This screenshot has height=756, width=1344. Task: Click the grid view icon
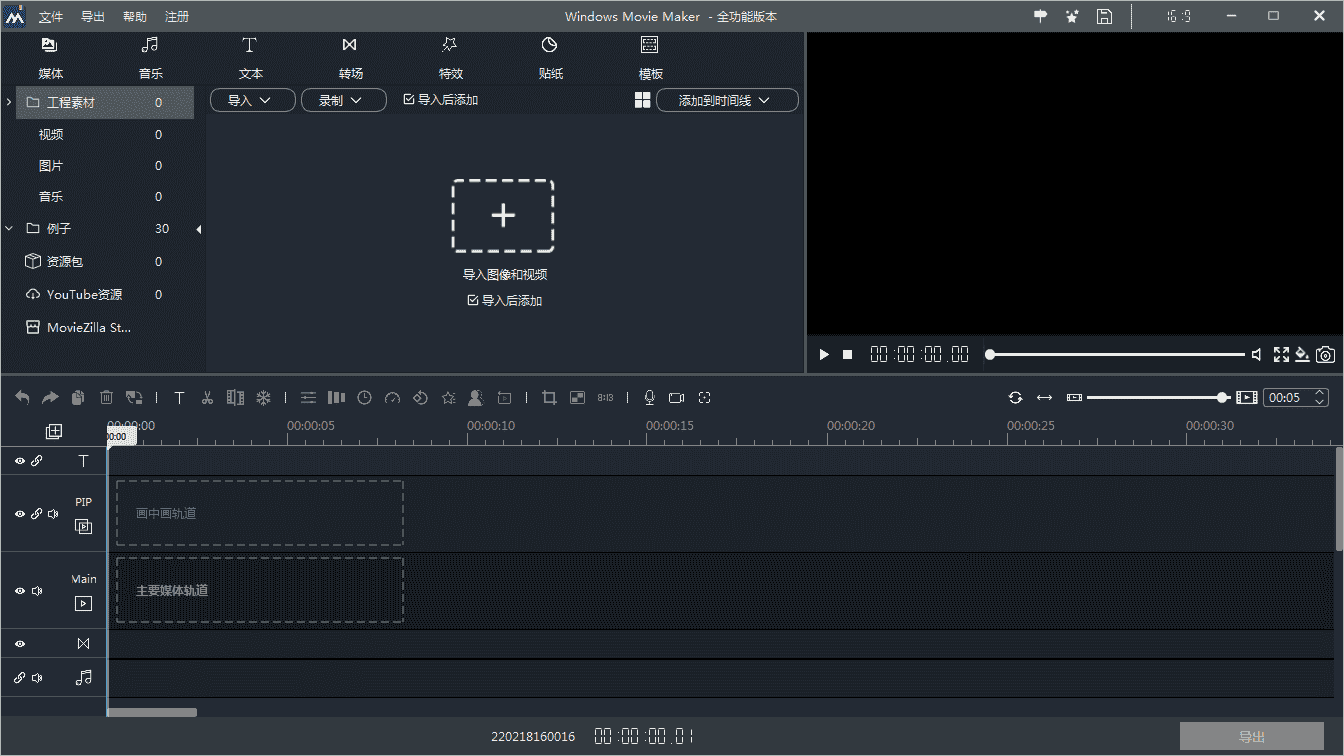tap(642, 100)
